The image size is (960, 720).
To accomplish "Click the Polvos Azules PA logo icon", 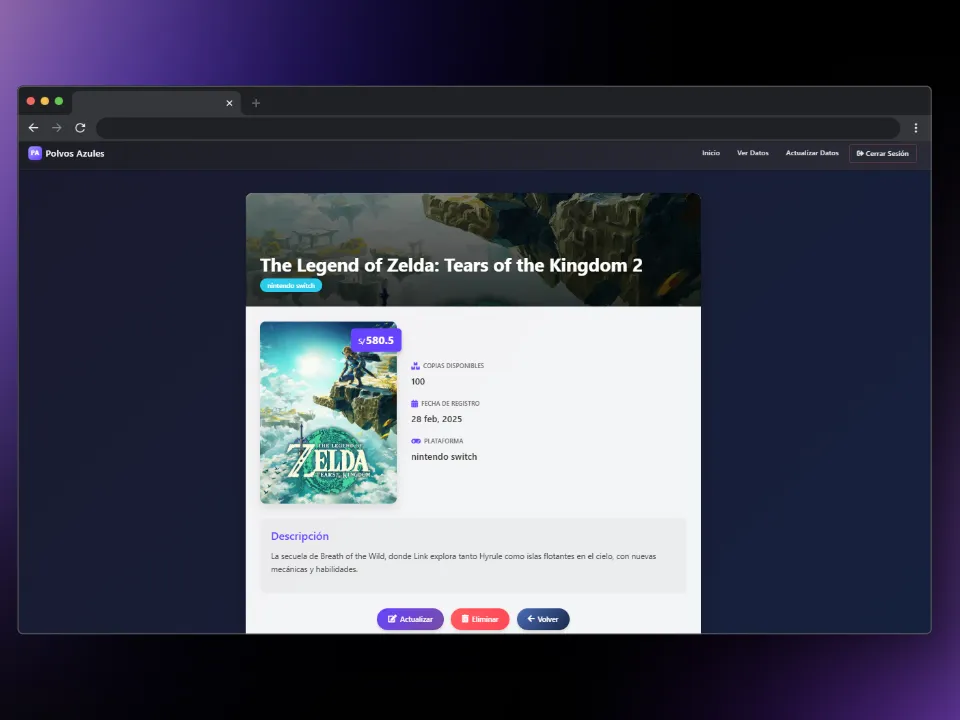I will tap(35, 153).
